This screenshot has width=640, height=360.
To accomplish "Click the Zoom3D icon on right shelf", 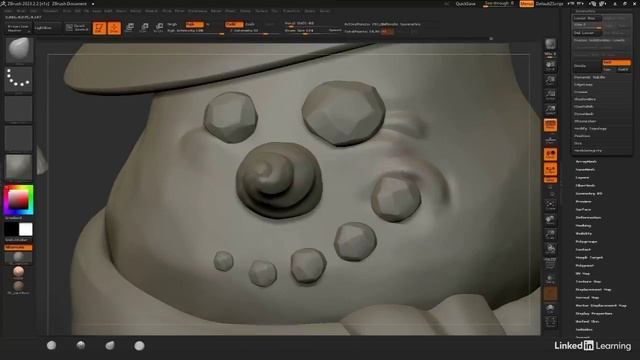I will pos(550,235).
